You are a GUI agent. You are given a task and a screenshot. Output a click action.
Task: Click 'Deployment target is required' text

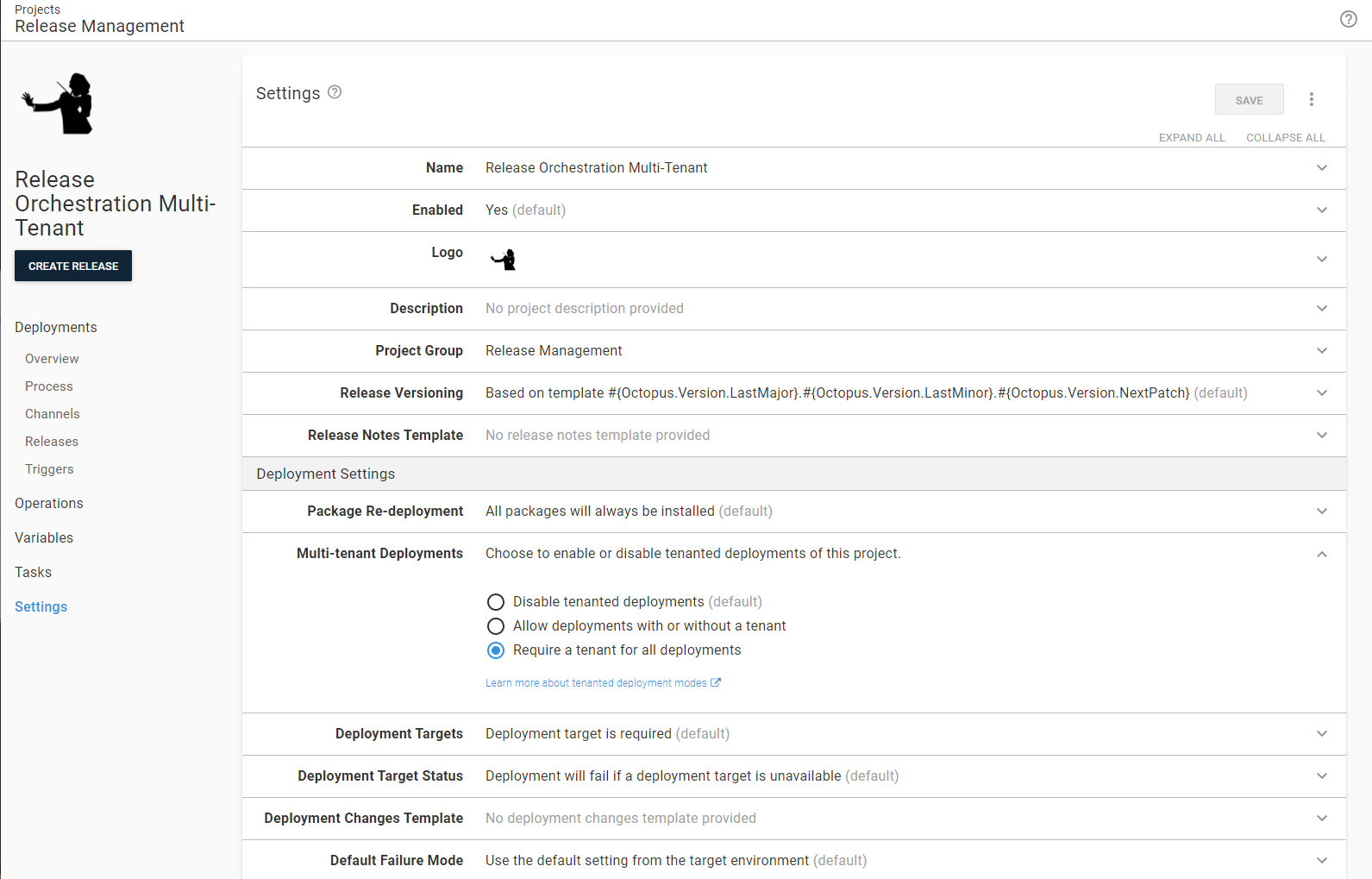pyautogui.click(x=579, y=734)
